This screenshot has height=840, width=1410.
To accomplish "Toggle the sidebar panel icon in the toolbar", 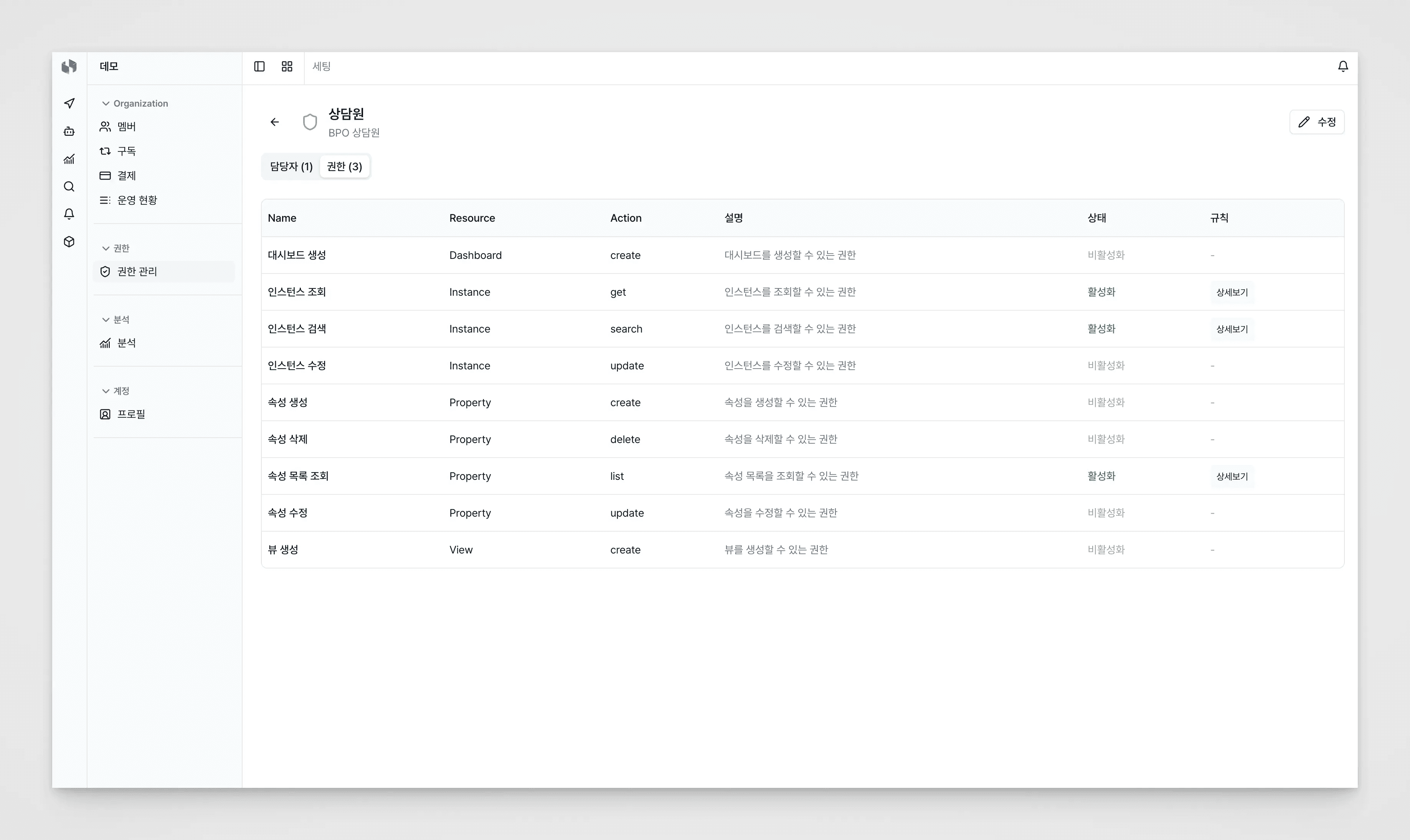I will click(259, 66).
